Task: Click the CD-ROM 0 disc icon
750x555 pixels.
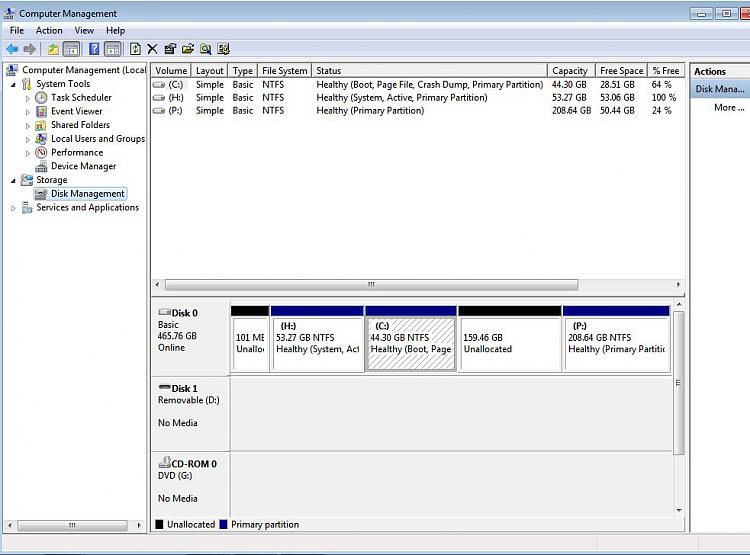Action: [x=165, y=462]
